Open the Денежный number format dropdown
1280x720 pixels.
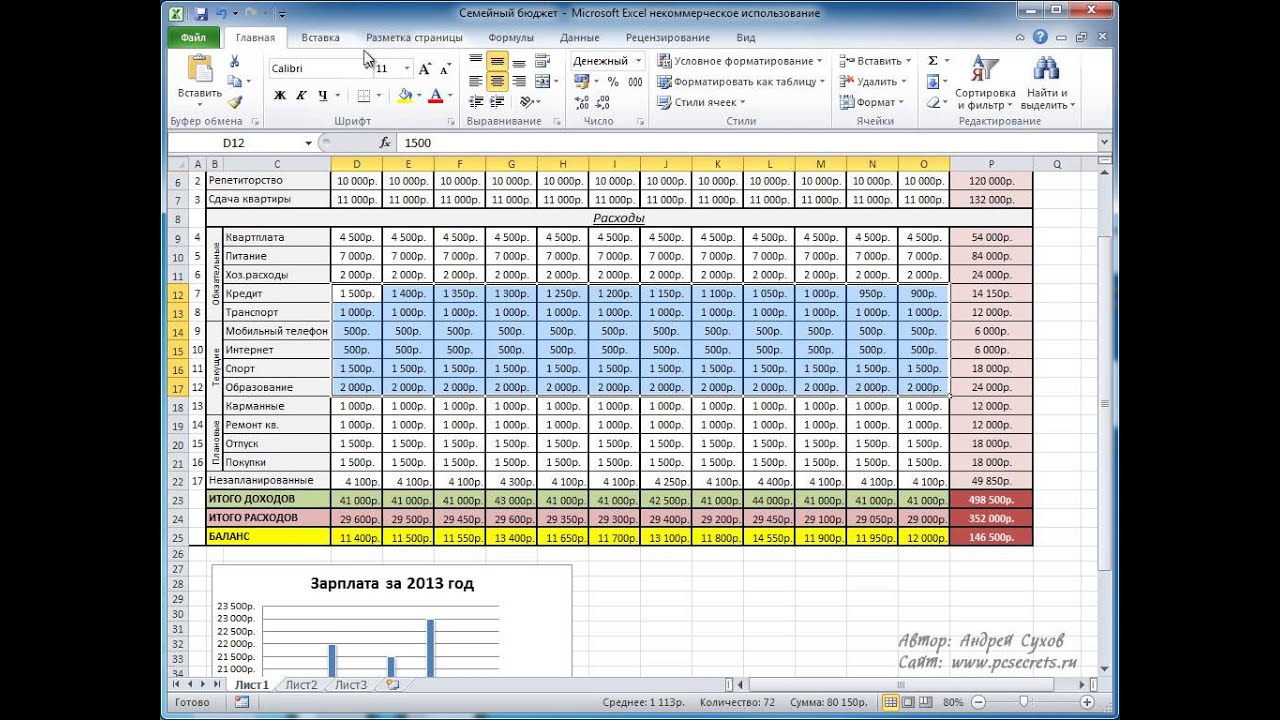[636, 61]
